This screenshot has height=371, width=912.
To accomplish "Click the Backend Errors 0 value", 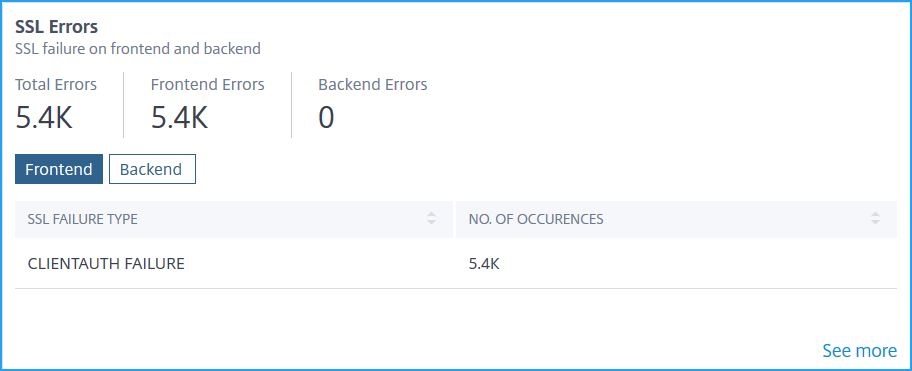I will 326,117.
